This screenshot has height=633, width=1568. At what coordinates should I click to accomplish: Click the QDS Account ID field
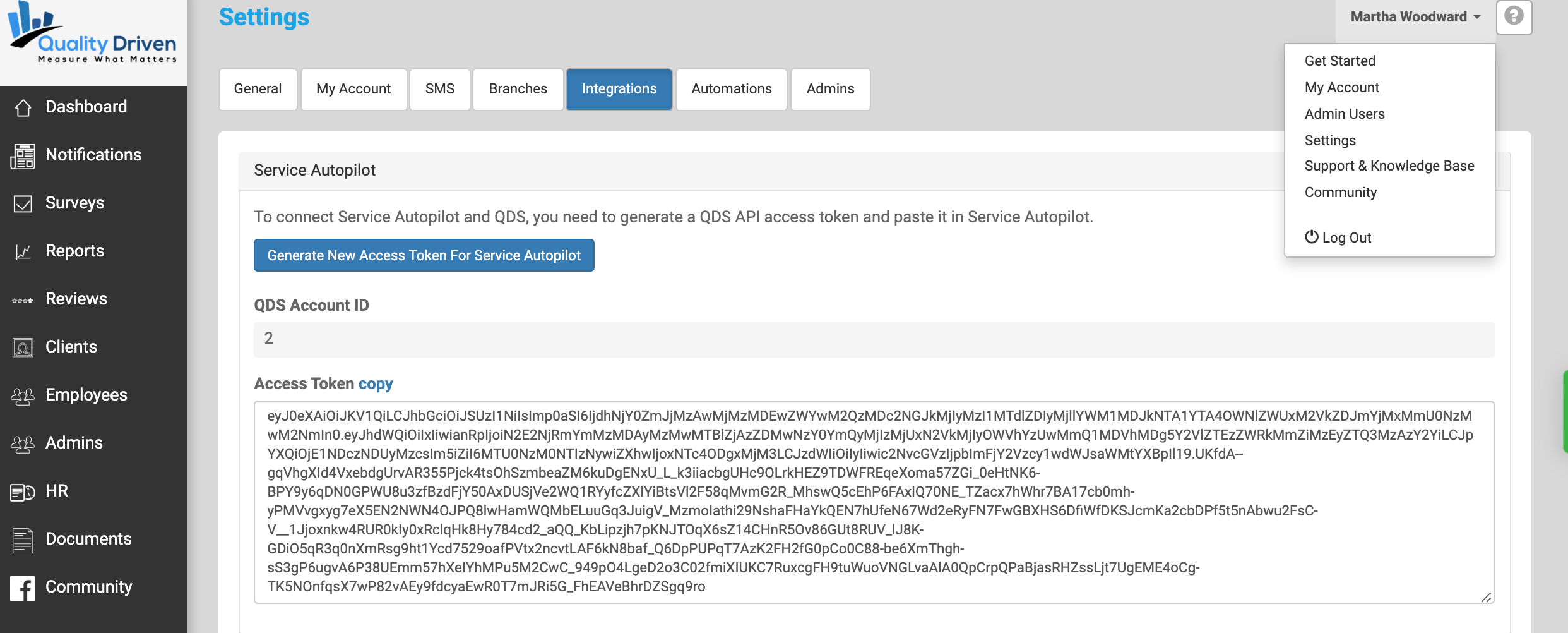point(874,339)
